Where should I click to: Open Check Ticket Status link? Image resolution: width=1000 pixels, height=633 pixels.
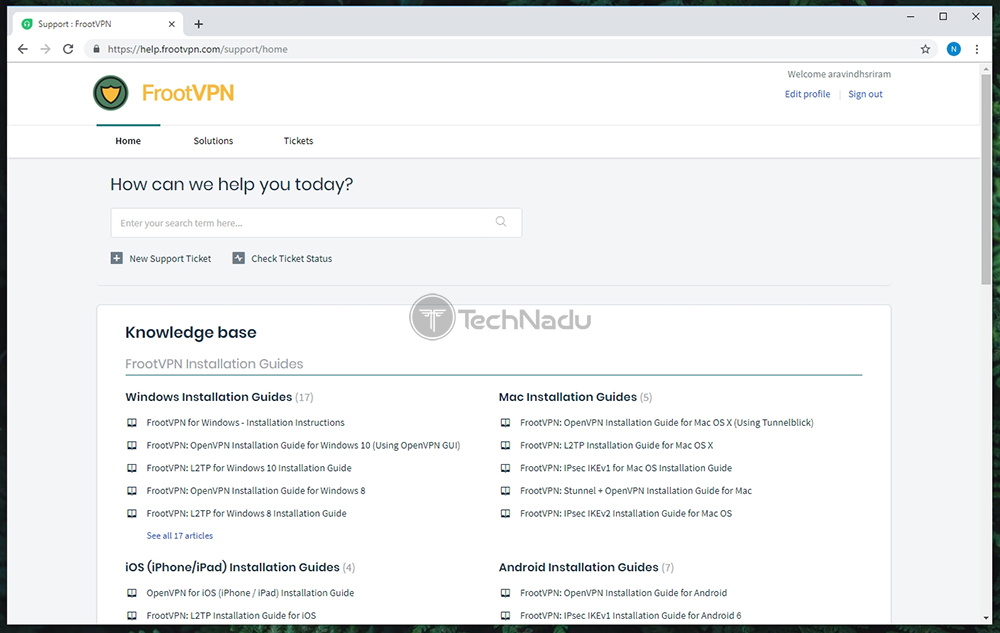[x=291, y=258]
